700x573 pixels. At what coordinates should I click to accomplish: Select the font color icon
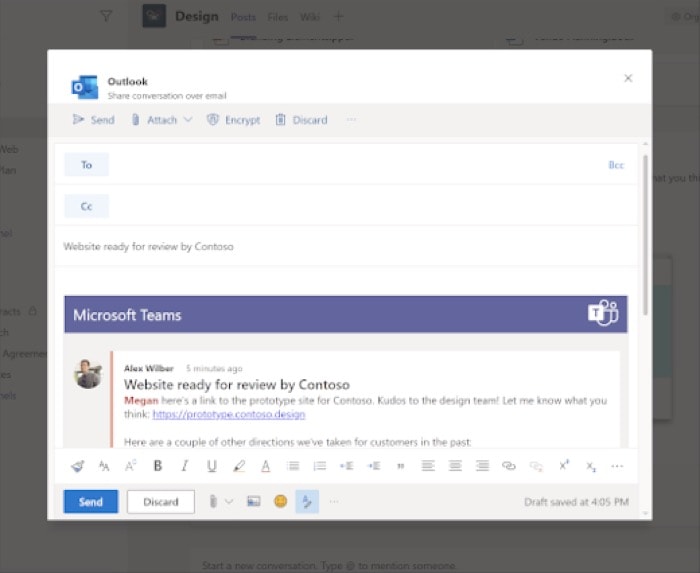(266, 466)
